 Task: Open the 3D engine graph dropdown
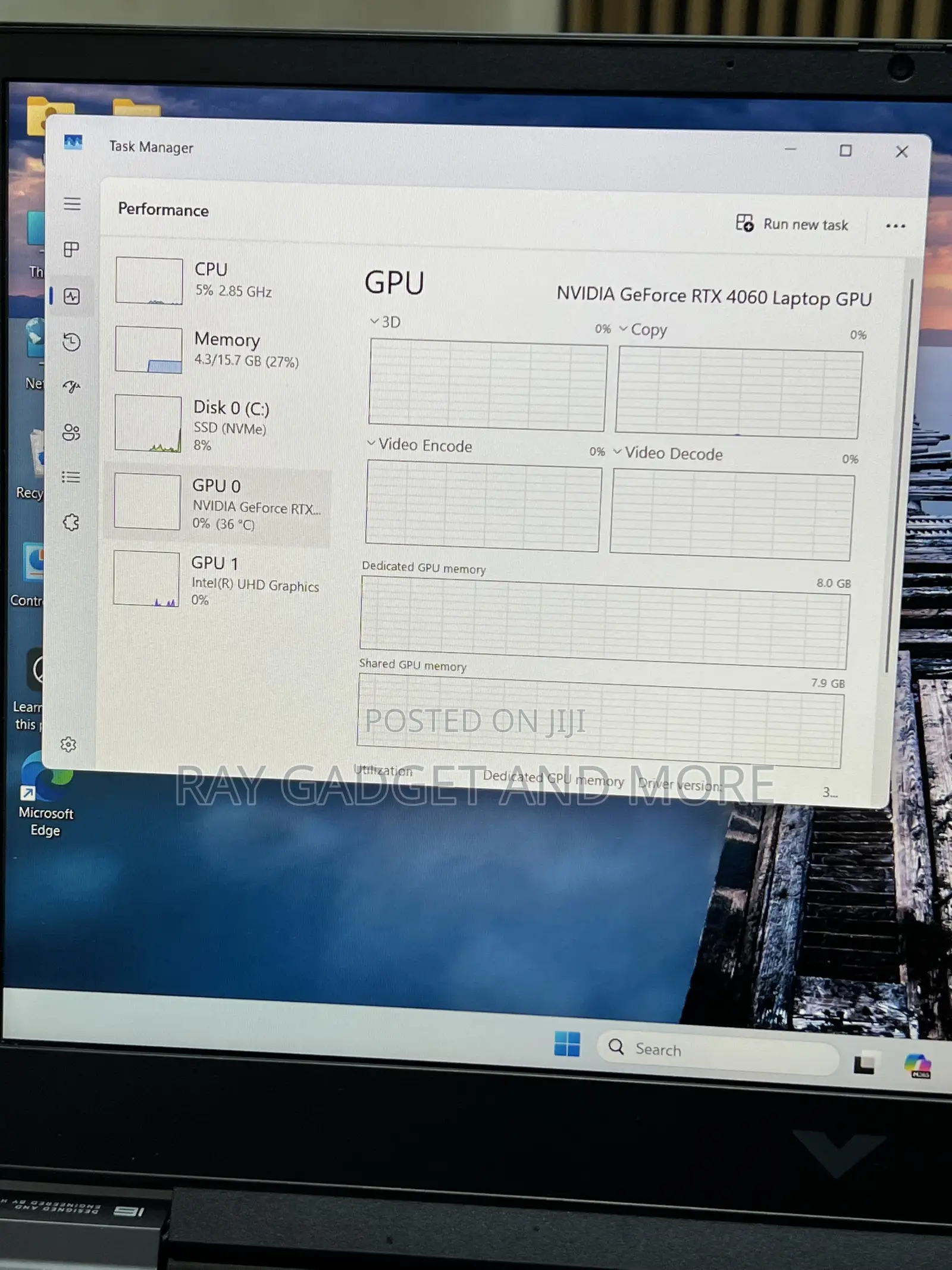coord(384,322)
